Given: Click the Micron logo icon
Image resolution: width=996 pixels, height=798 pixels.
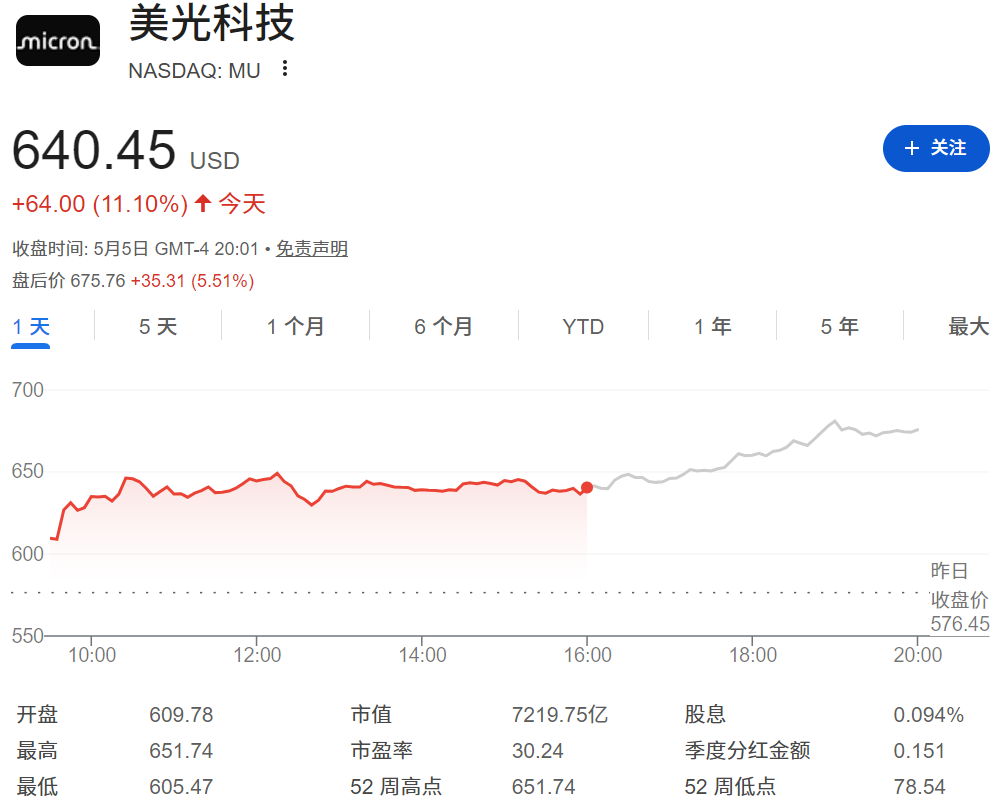Looking at the screenshot, I should [58, 41].
